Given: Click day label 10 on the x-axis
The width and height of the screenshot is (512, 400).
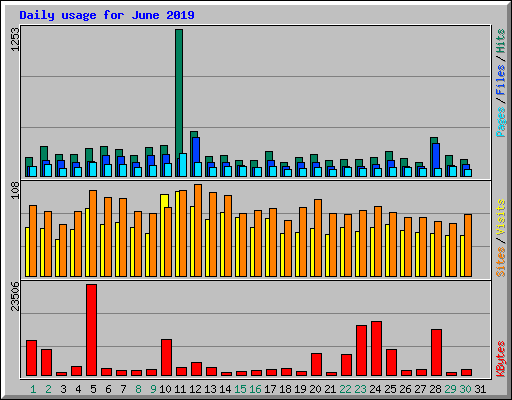Looking at the screenshot, I should (165, 389).
